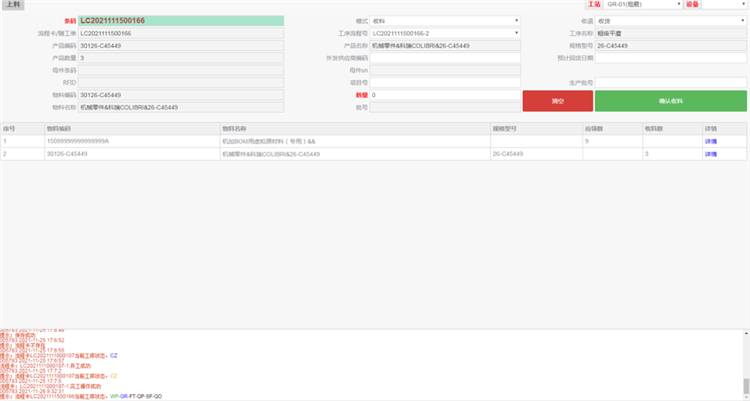
Task: Open the 设备 equipment dropdown
Action: [728, 5]
